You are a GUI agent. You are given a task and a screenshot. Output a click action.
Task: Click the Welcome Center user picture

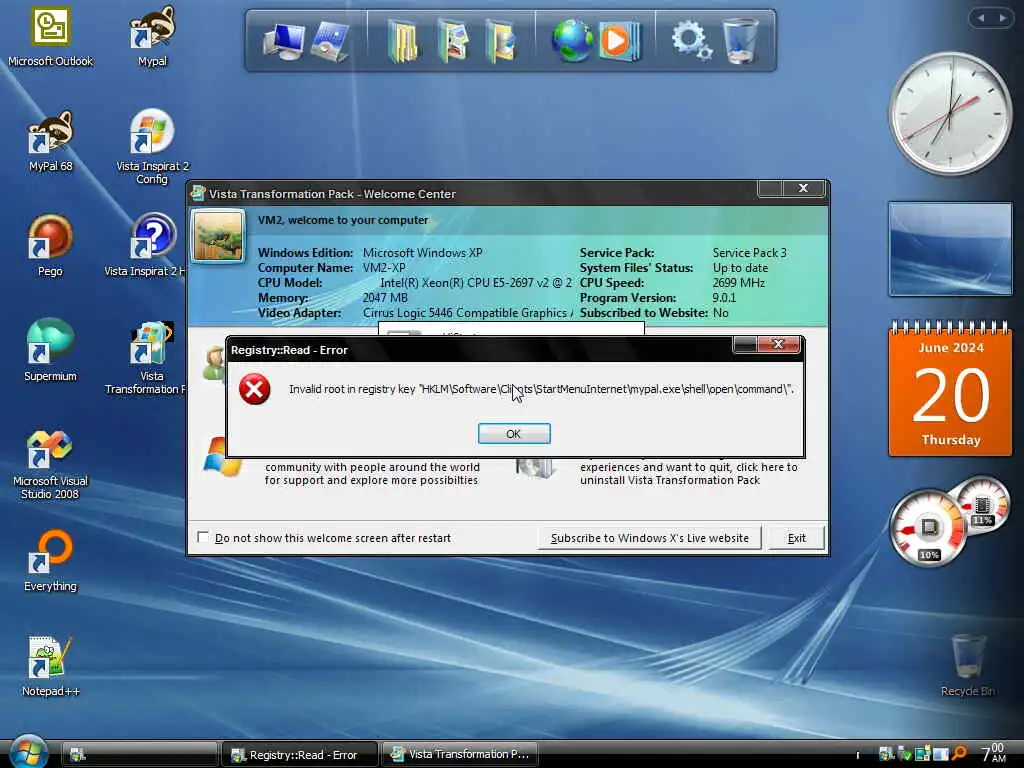point(218,236)
